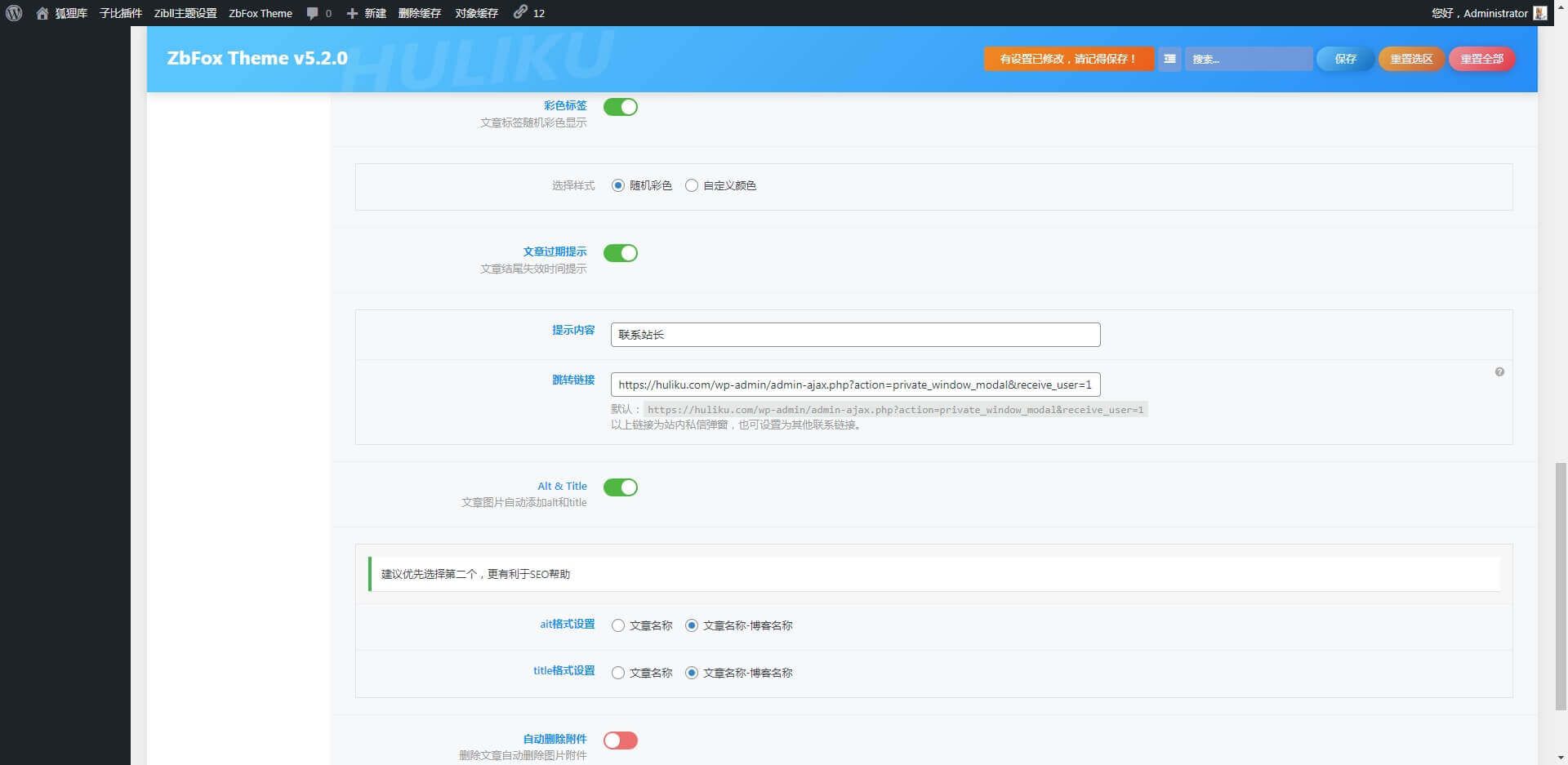The height and width of the screenshot is (765, 1568).
Task: Click the WordPress logo icon
Action: coord(14,13)
